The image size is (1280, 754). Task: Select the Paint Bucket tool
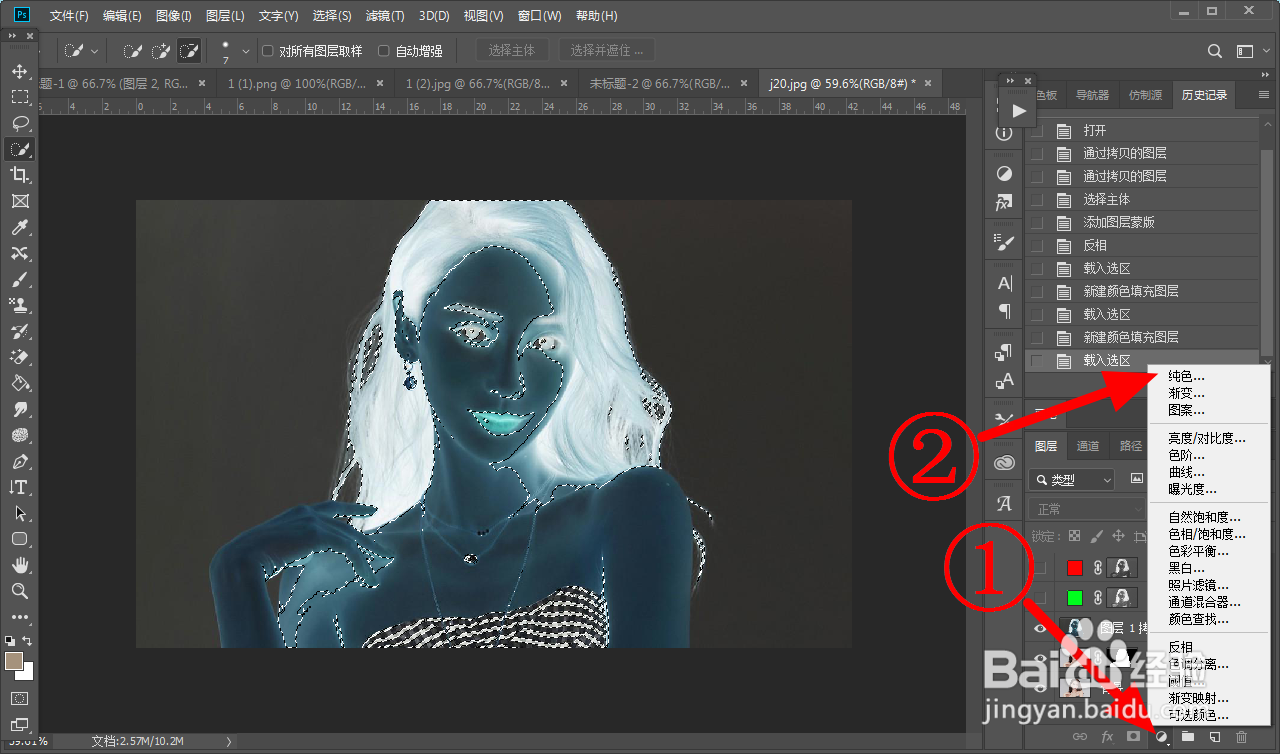19,384
